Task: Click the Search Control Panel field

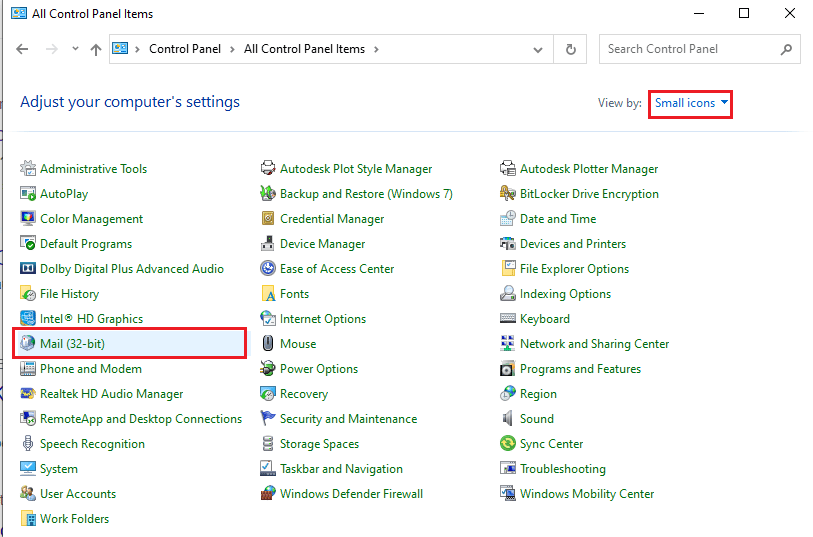Action: pyautogui.click(x=699, y=49)
